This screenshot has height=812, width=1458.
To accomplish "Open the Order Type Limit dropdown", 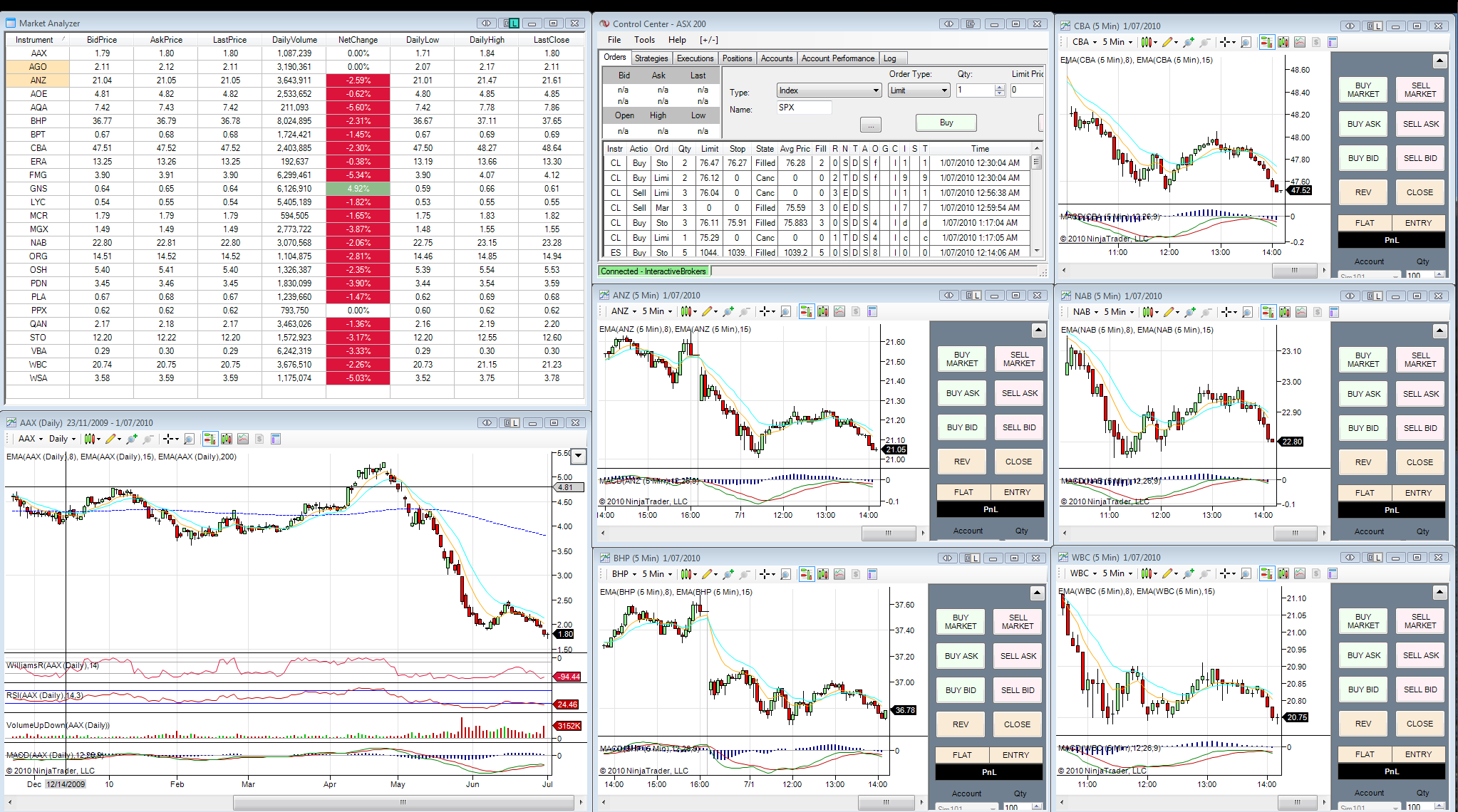I will coord(919,90).
